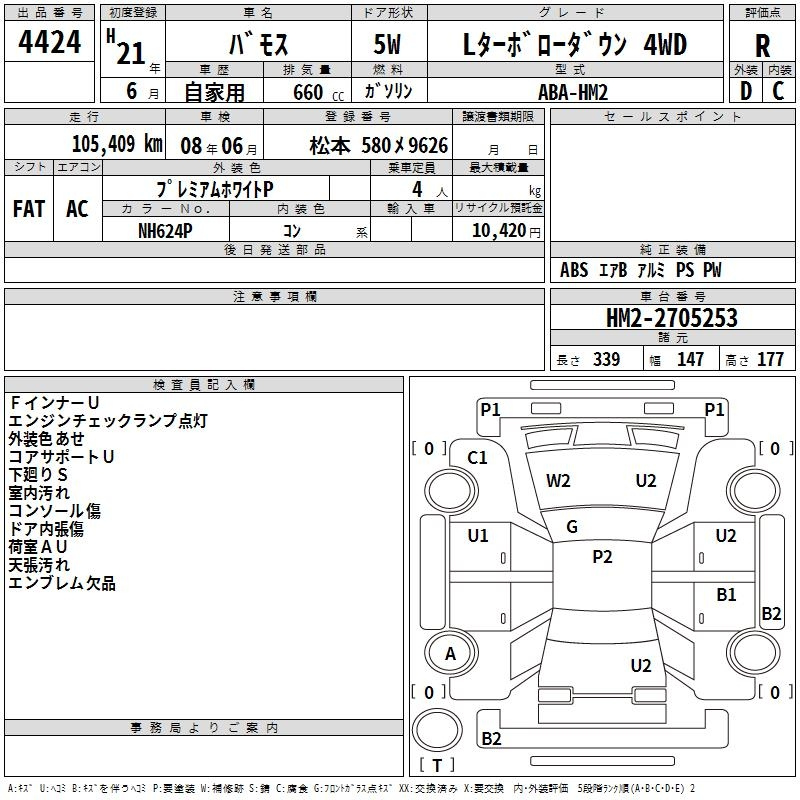Click the 注意事項欄 header
The image size is (800, 800).
coord(274,296)
